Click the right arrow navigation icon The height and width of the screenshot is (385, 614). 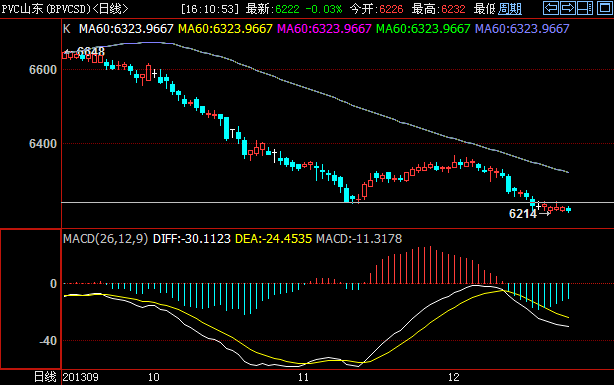(567, 8)
